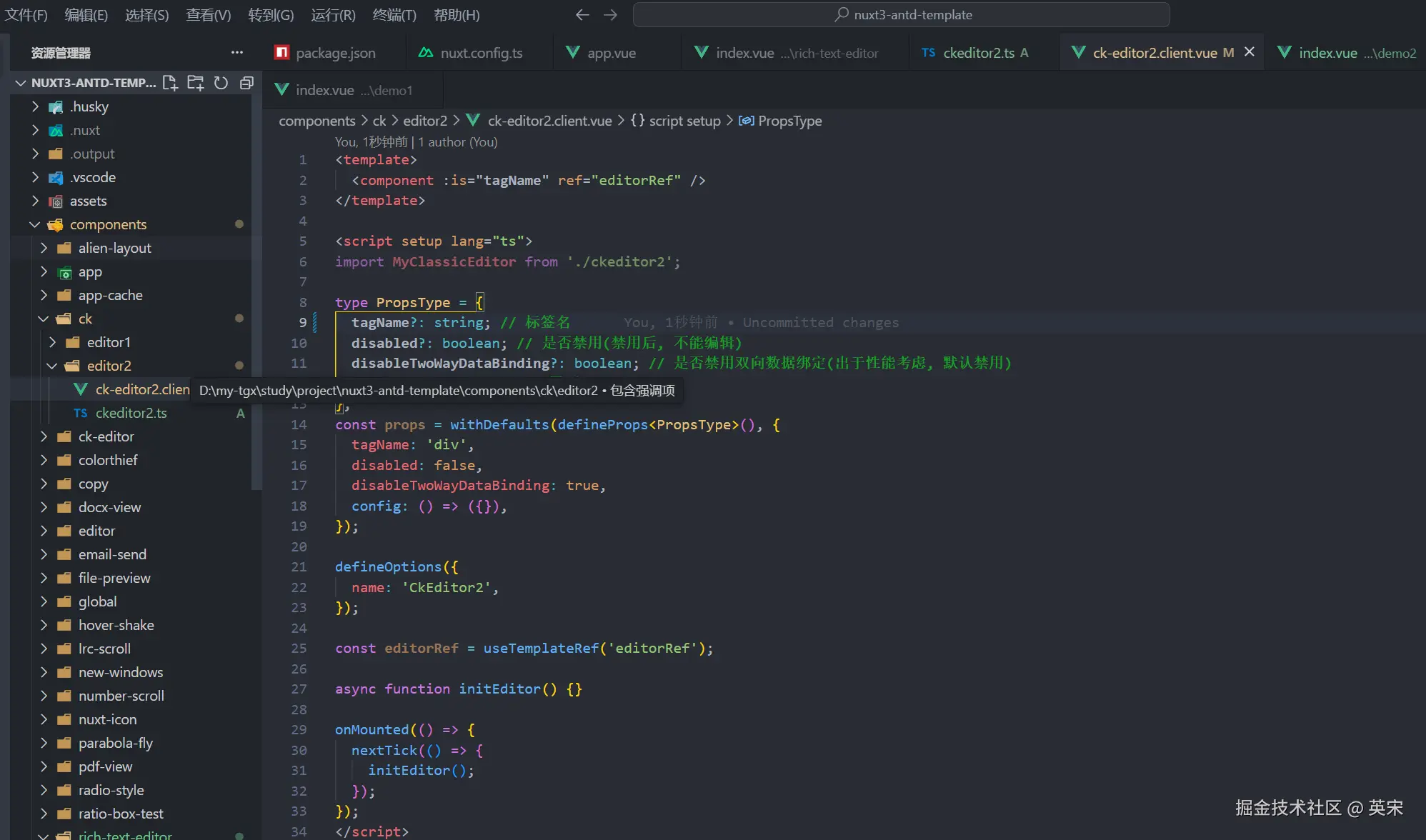Image resolution: width=1426 pixels, height=840 pixels.
Task: Switch to the package.json tab
Action: 335,53
